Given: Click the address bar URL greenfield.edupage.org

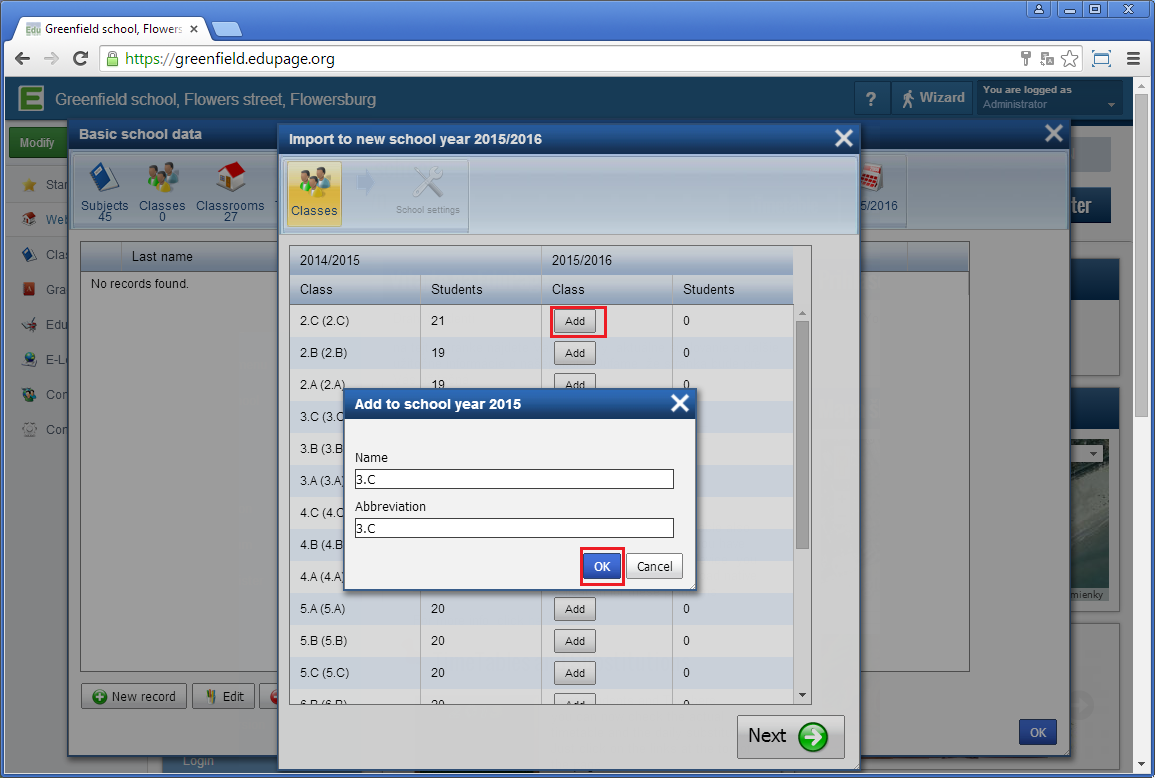Looking at the screenshot, I should click(230, 59).
